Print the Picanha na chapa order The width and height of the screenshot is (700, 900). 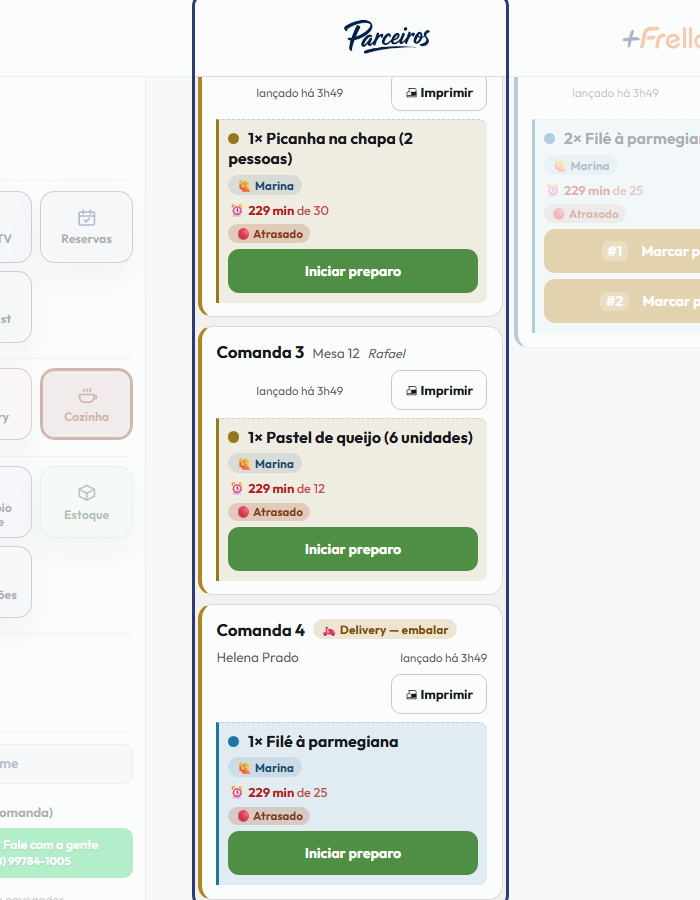pos(439,93)
